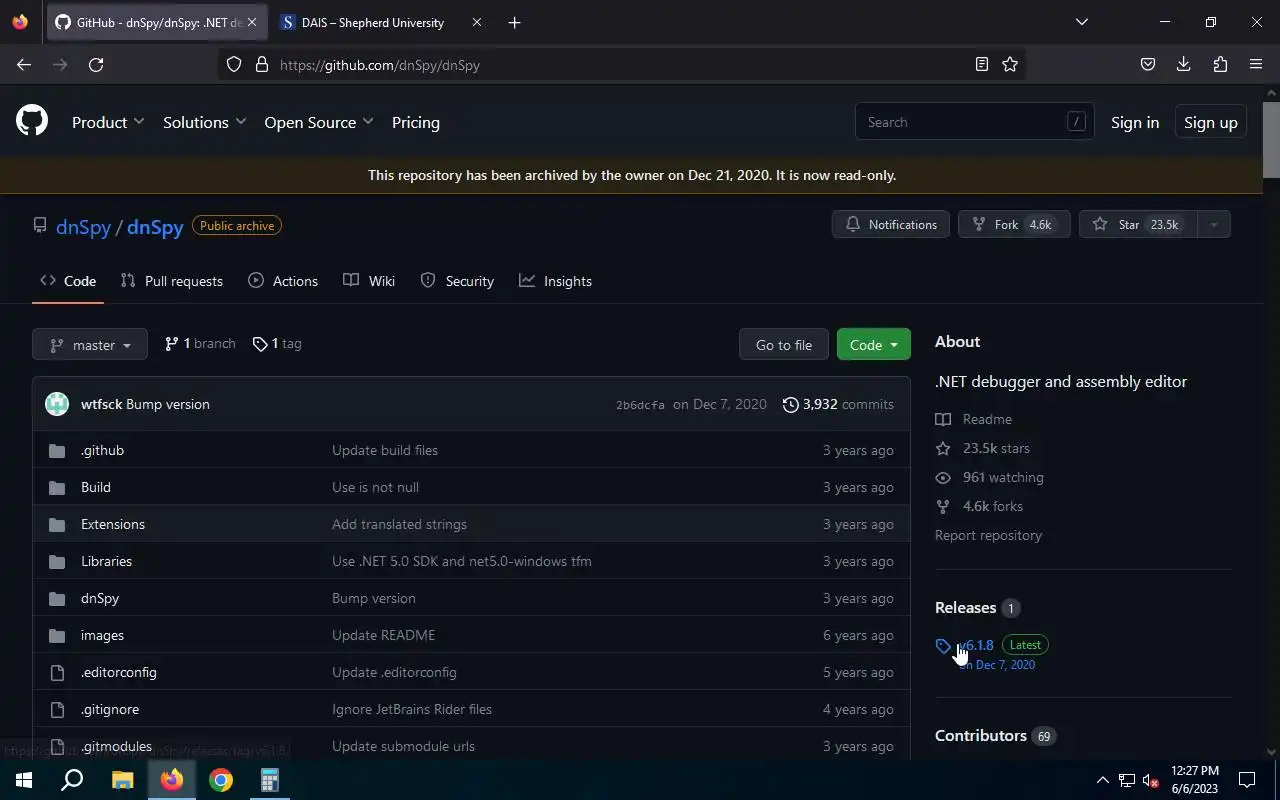Open the Extensions folder
The width and height of the screenshot is (1280, 800).
(x=113, y=524)
